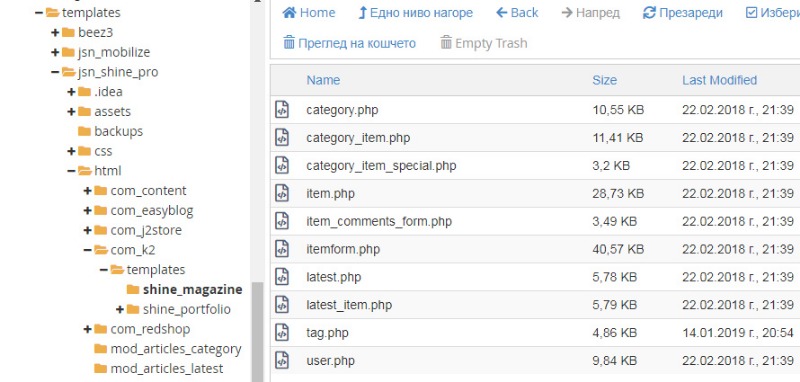The width and height of the screenshot is (800, 382).
Task: Open Преглед на кошчето trash view
Action: click(349, 43)
